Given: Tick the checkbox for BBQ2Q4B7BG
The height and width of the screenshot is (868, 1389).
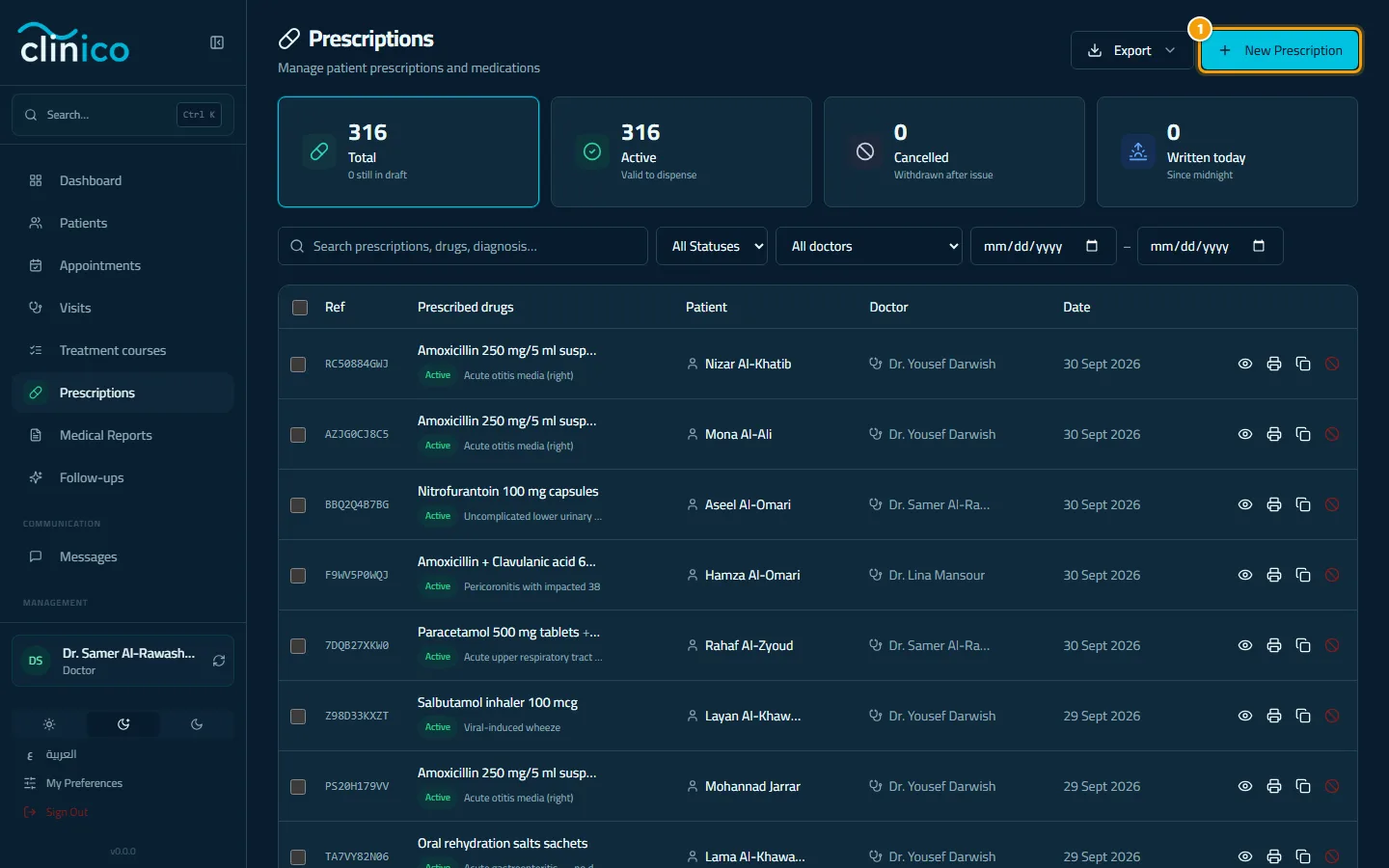Looking at the screenshot, I should click(x=298, y=505).
